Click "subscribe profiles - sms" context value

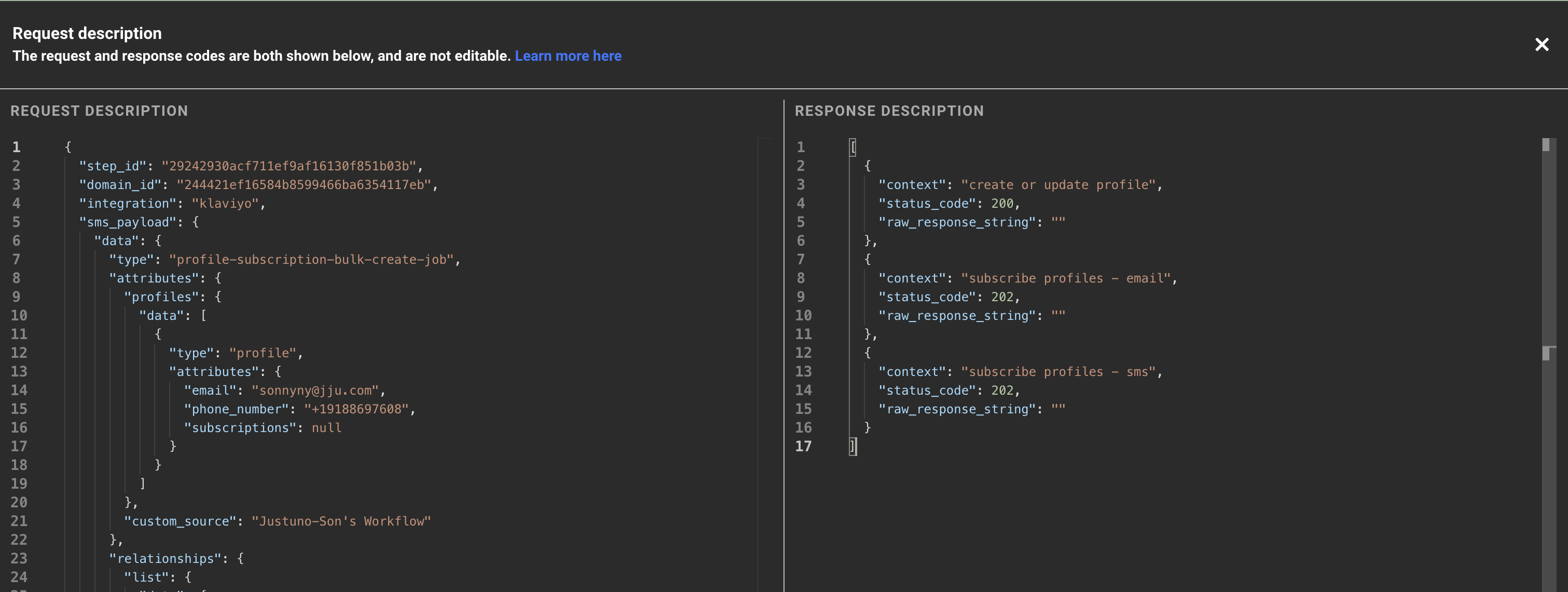tap(1058, 372)
